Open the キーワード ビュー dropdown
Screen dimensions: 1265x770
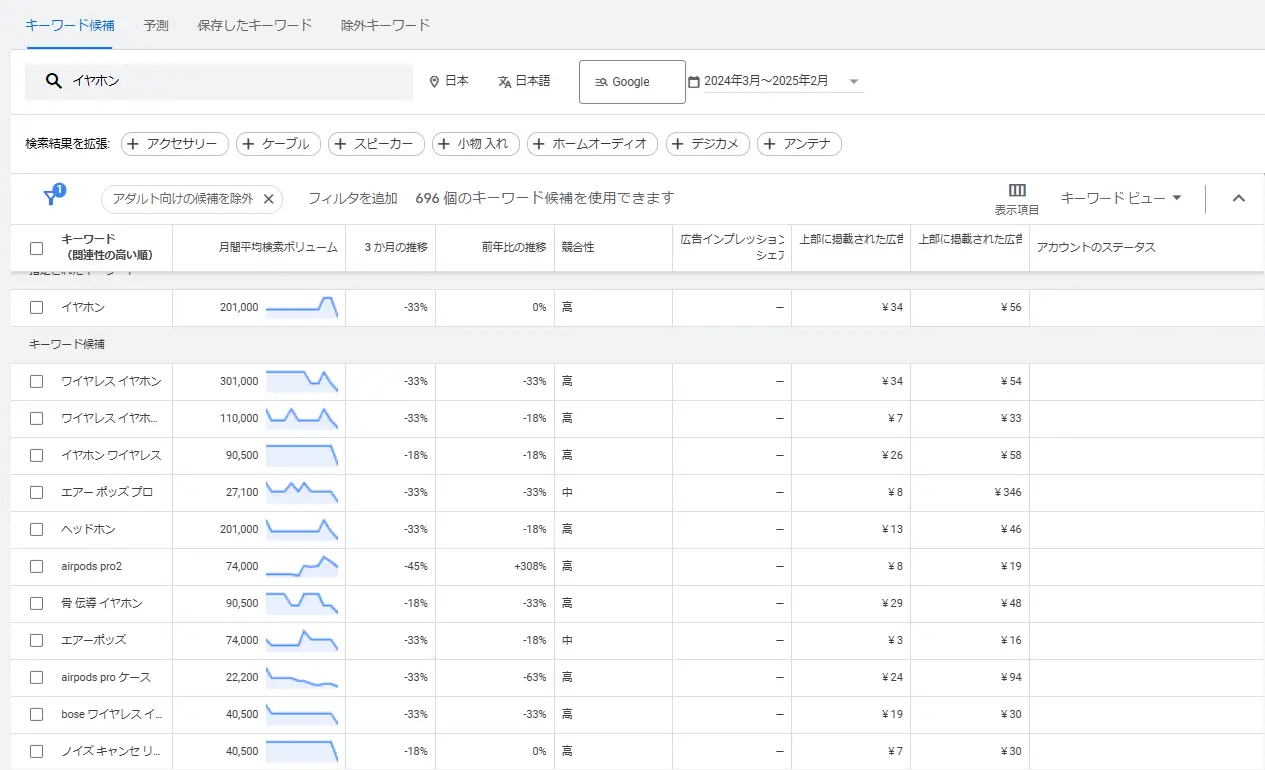pos(1121,198)
